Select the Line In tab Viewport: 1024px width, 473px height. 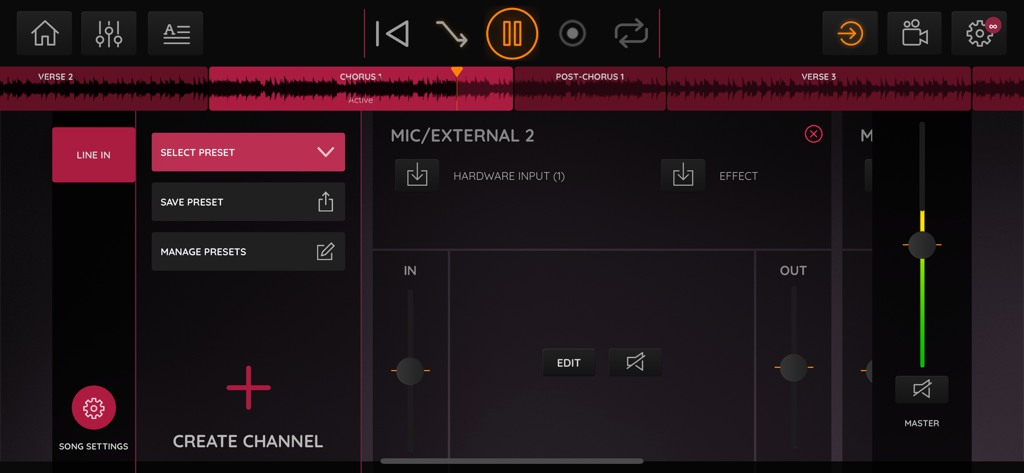(93, 155)
